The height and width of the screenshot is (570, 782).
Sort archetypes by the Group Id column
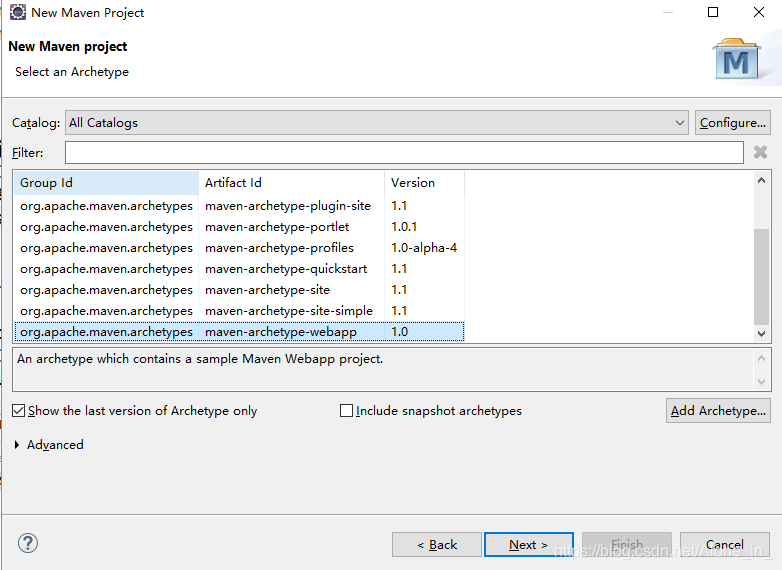pyautogui.click(x=106, y=183)
